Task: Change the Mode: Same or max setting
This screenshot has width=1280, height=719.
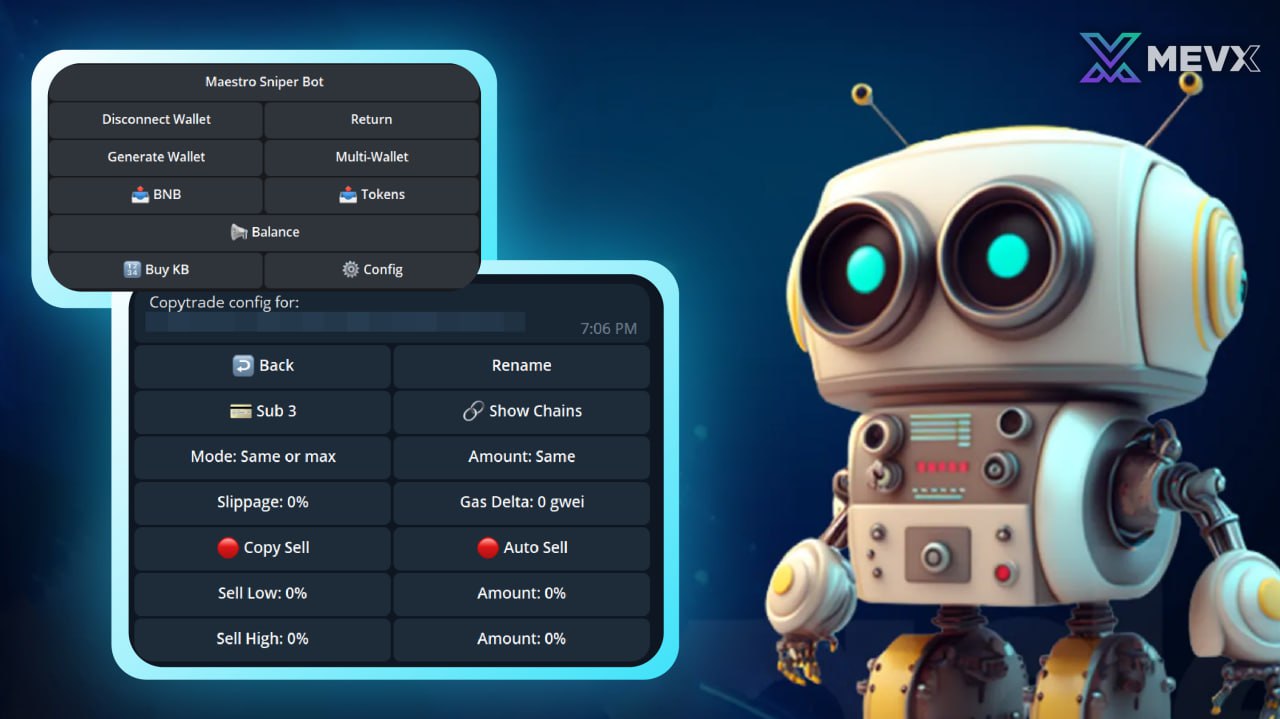Action: click(262, 457)
